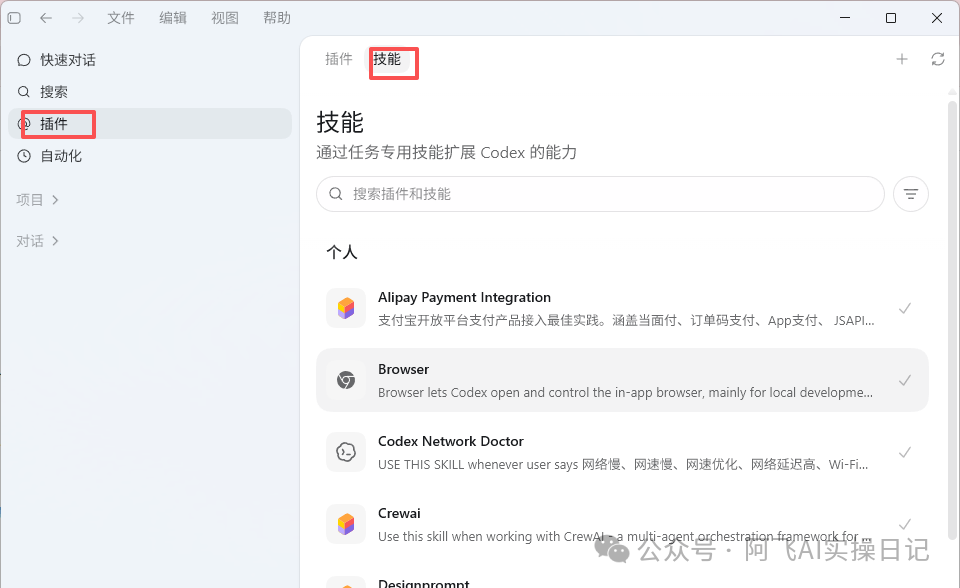Screen dimensions: 960x588
Task: Click the chat bubble icon beside 快速对话
Action: pos(24,60)
